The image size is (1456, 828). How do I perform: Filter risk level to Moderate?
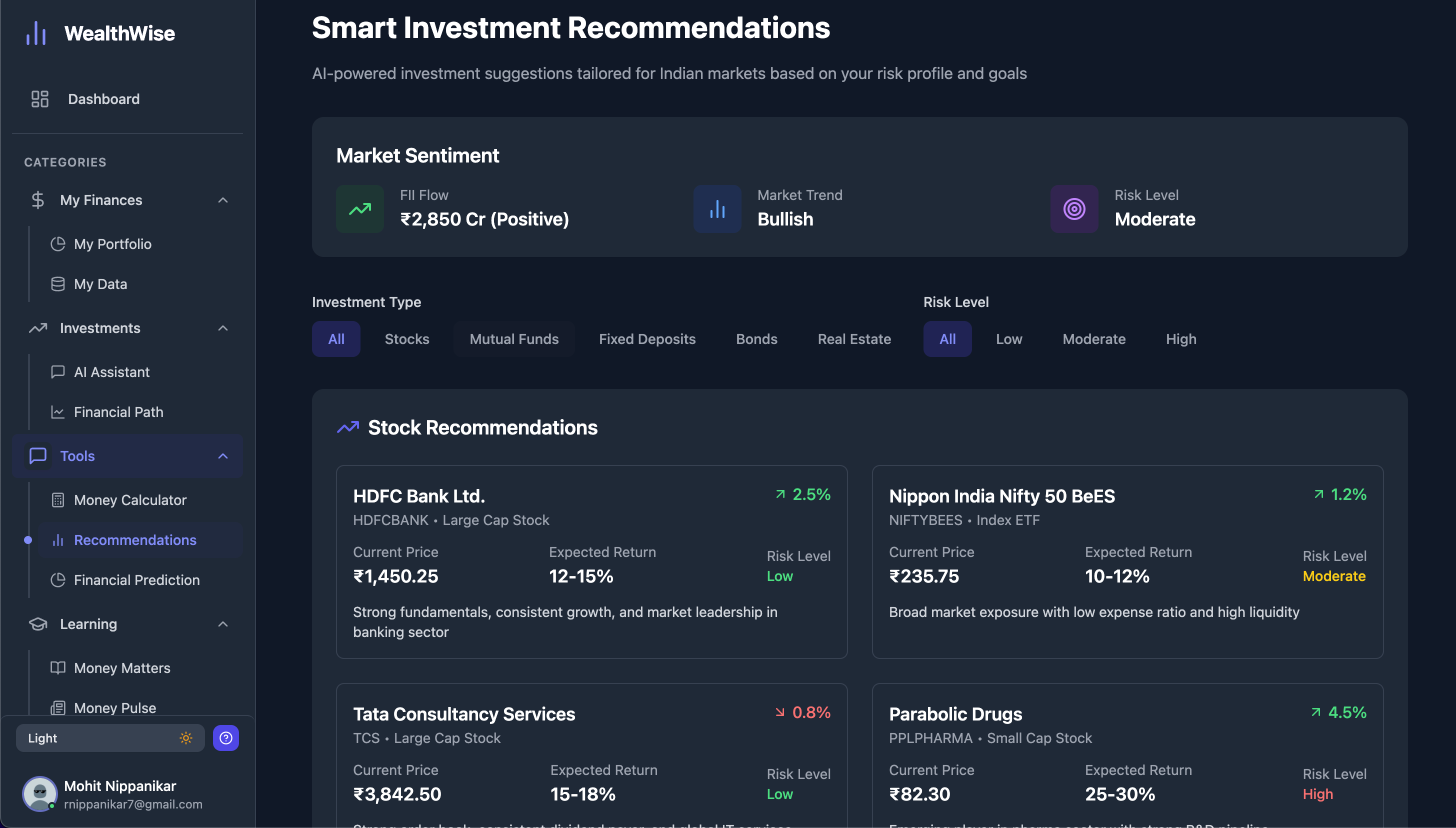coord(1093,339)
